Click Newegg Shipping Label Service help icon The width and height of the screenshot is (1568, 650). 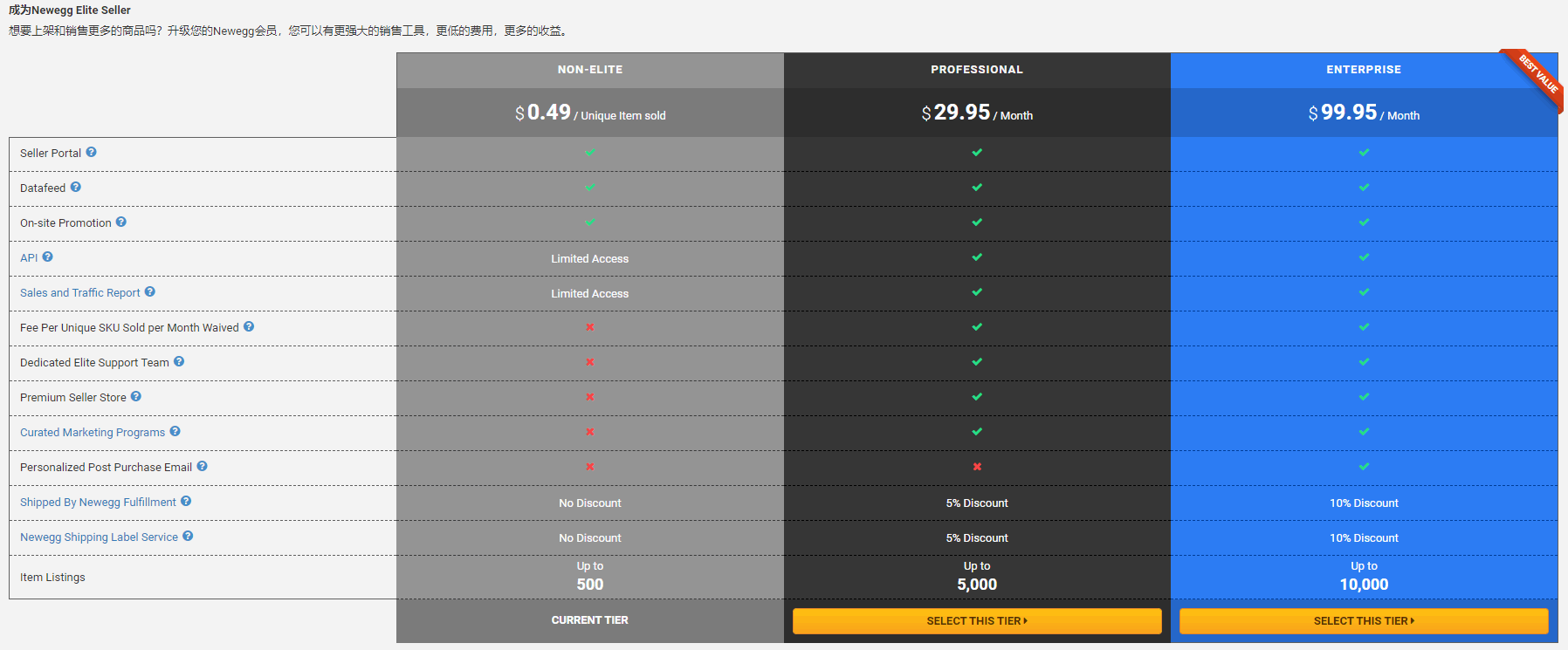(x=188, y=536)
